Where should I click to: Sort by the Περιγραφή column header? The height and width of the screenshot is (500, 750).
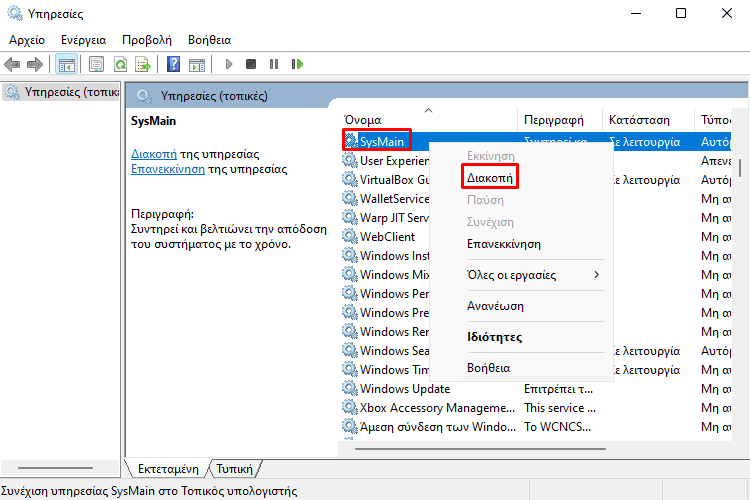coord(560,120)
